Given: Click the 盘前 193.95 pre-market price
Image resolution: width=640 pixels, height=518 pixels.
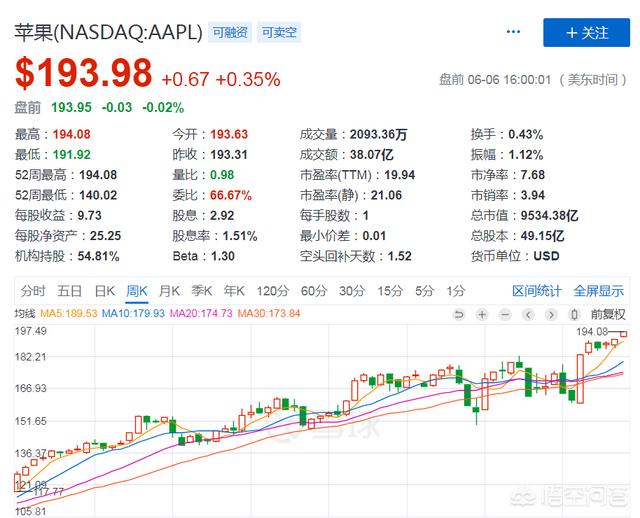Looking at the screenshot, I should coord(71,108).
